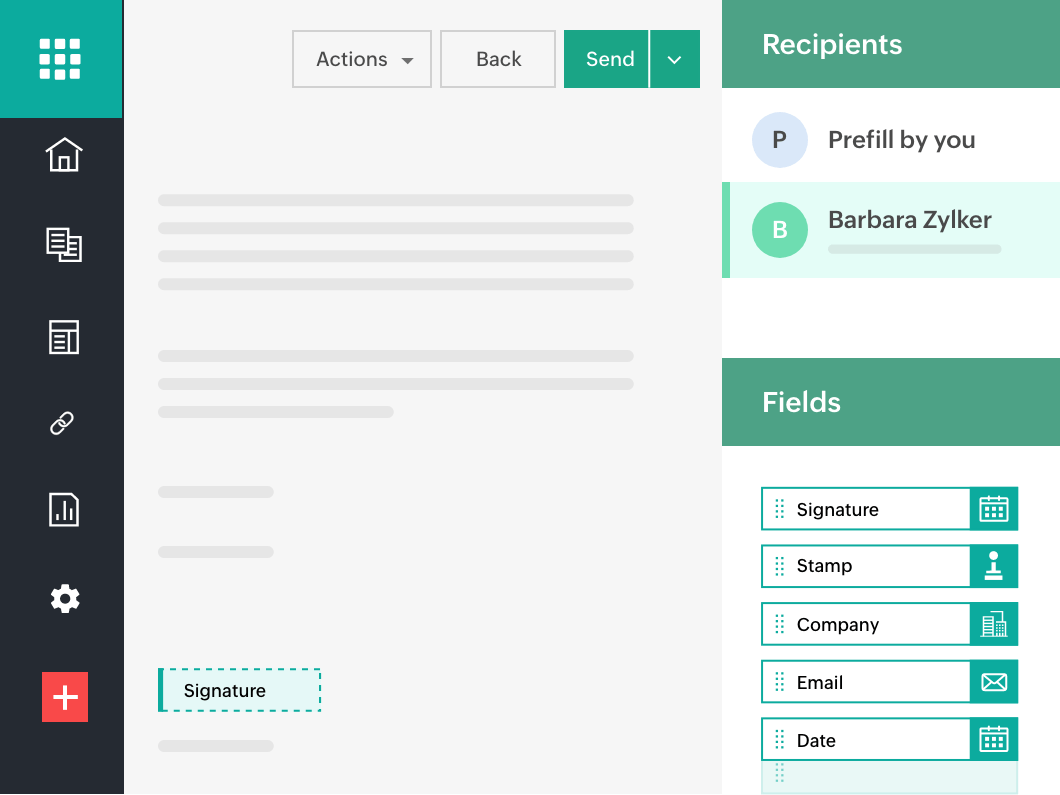This screenshot has width=1060, height=795.
Task: Open the Actions dropdown
Action: pos(362,59)
